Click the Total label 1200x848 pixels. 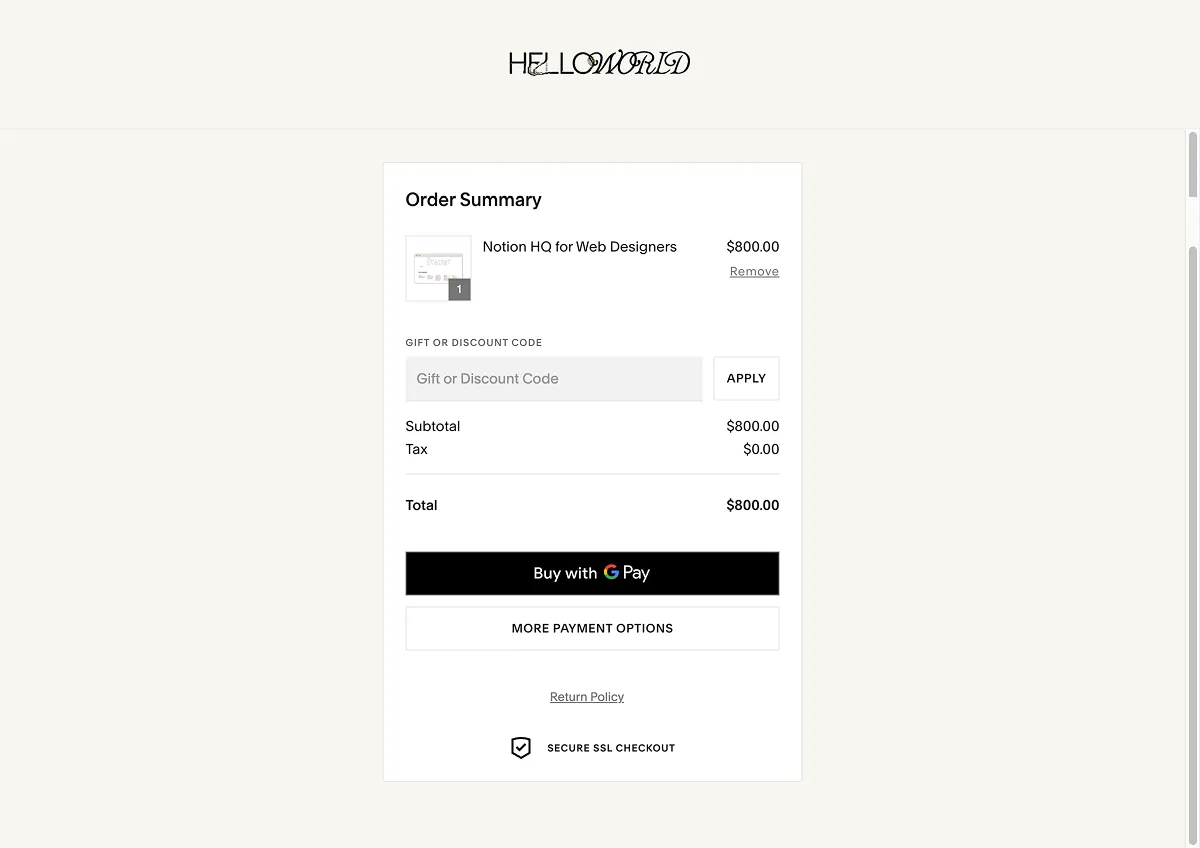421,505
